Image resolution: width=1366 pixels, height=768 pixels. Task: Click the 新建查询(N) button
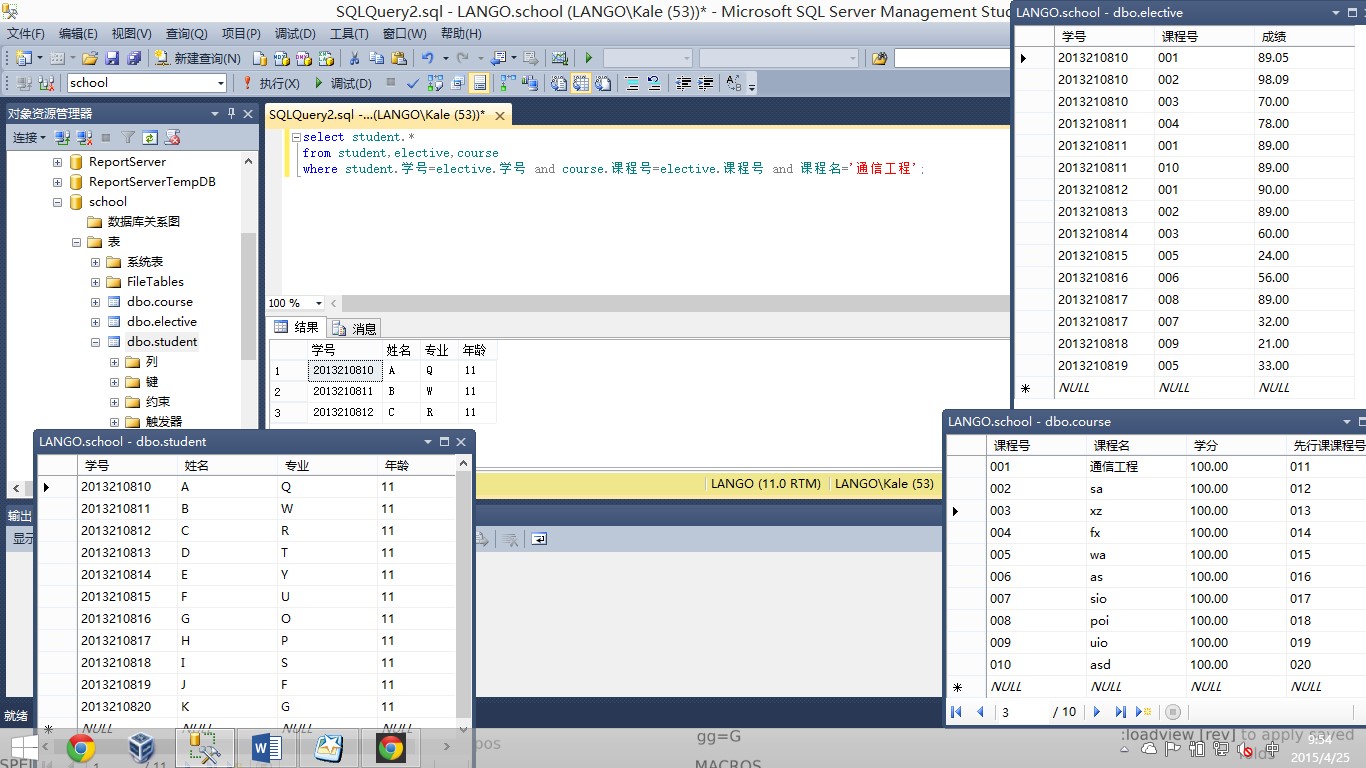(x=197, y=58)
